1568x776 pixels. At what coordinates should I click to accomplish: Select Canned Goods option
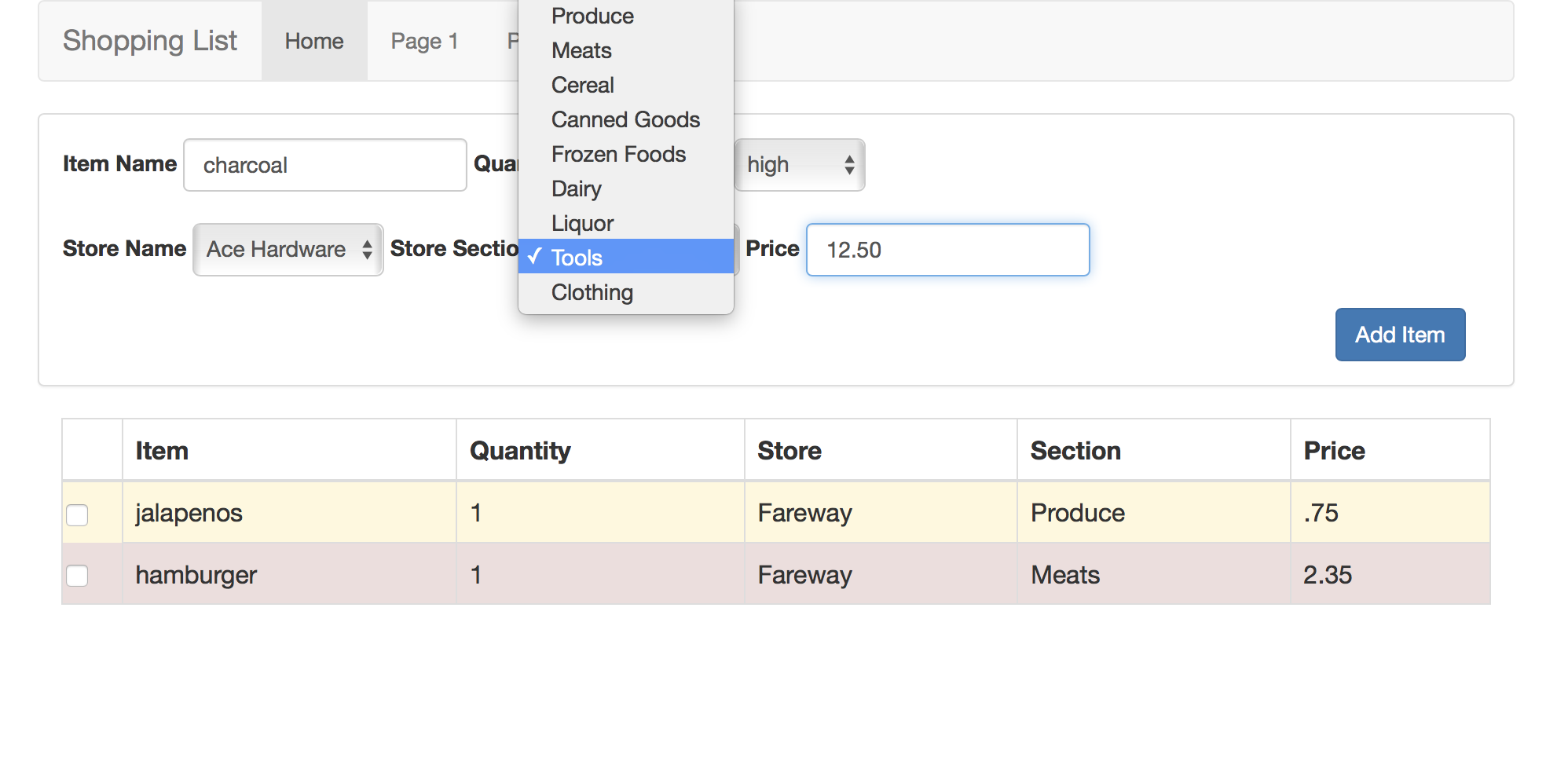click(625, 120)
